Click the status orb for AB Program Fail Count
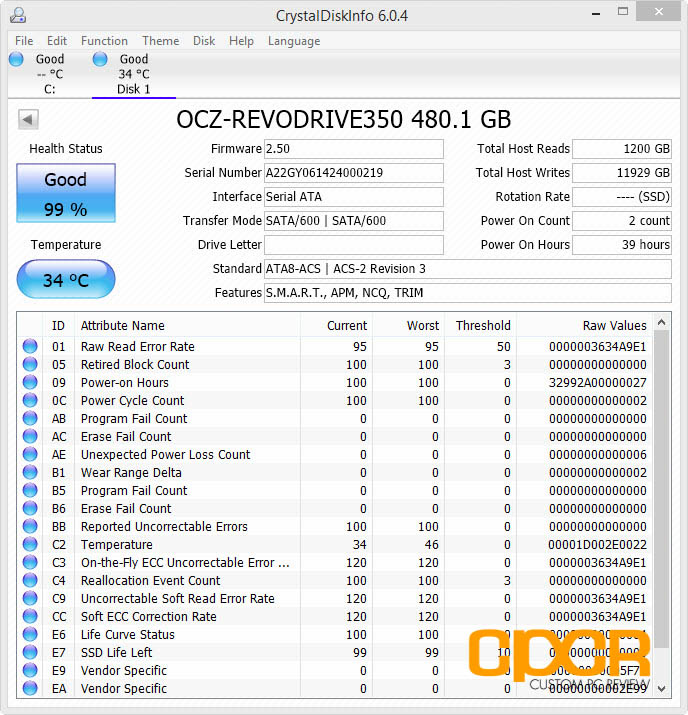Image resolution: width=688 pixels, height=715 pixels. (x=30, y=418)
